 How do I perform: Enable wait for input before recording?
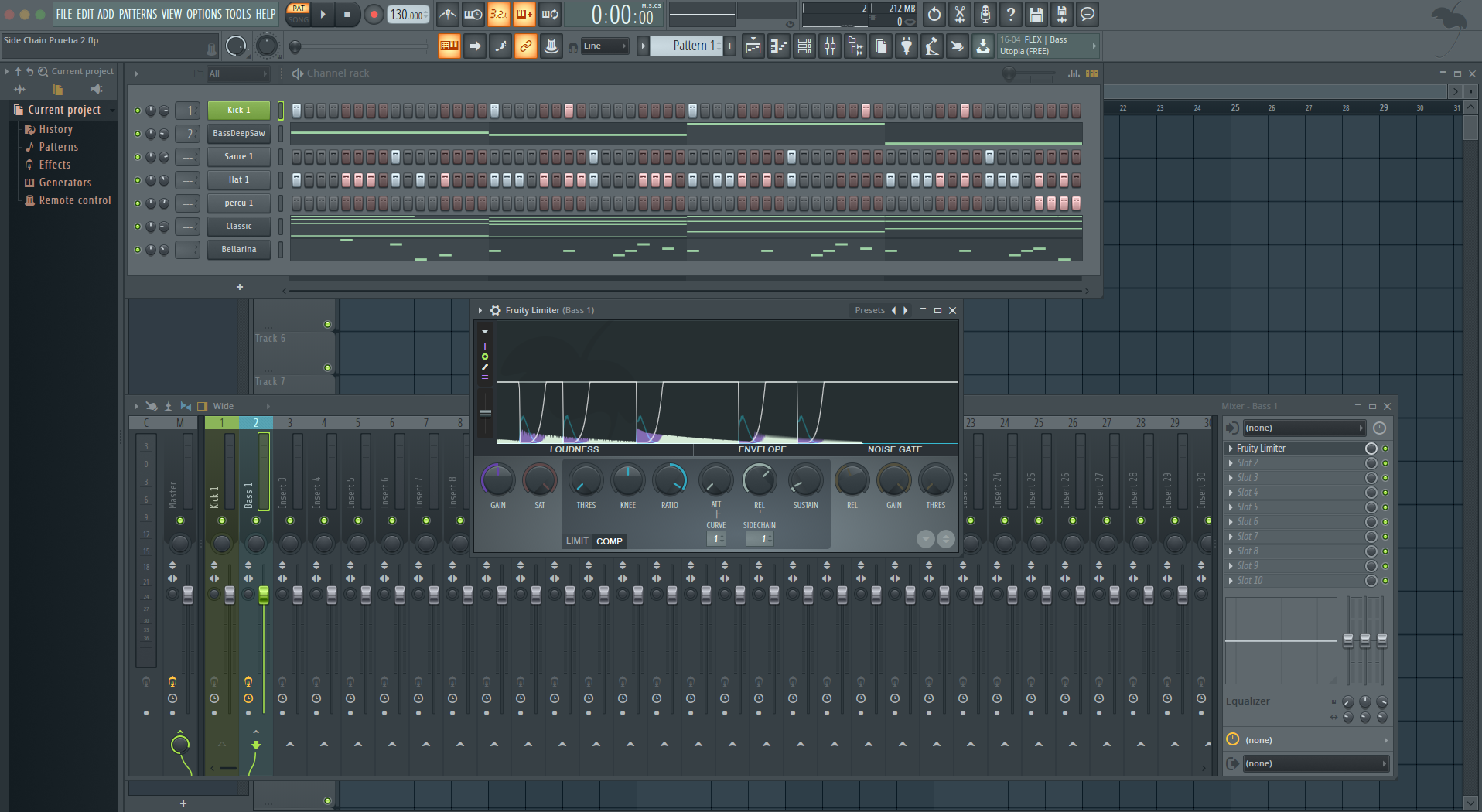point(473,14)
